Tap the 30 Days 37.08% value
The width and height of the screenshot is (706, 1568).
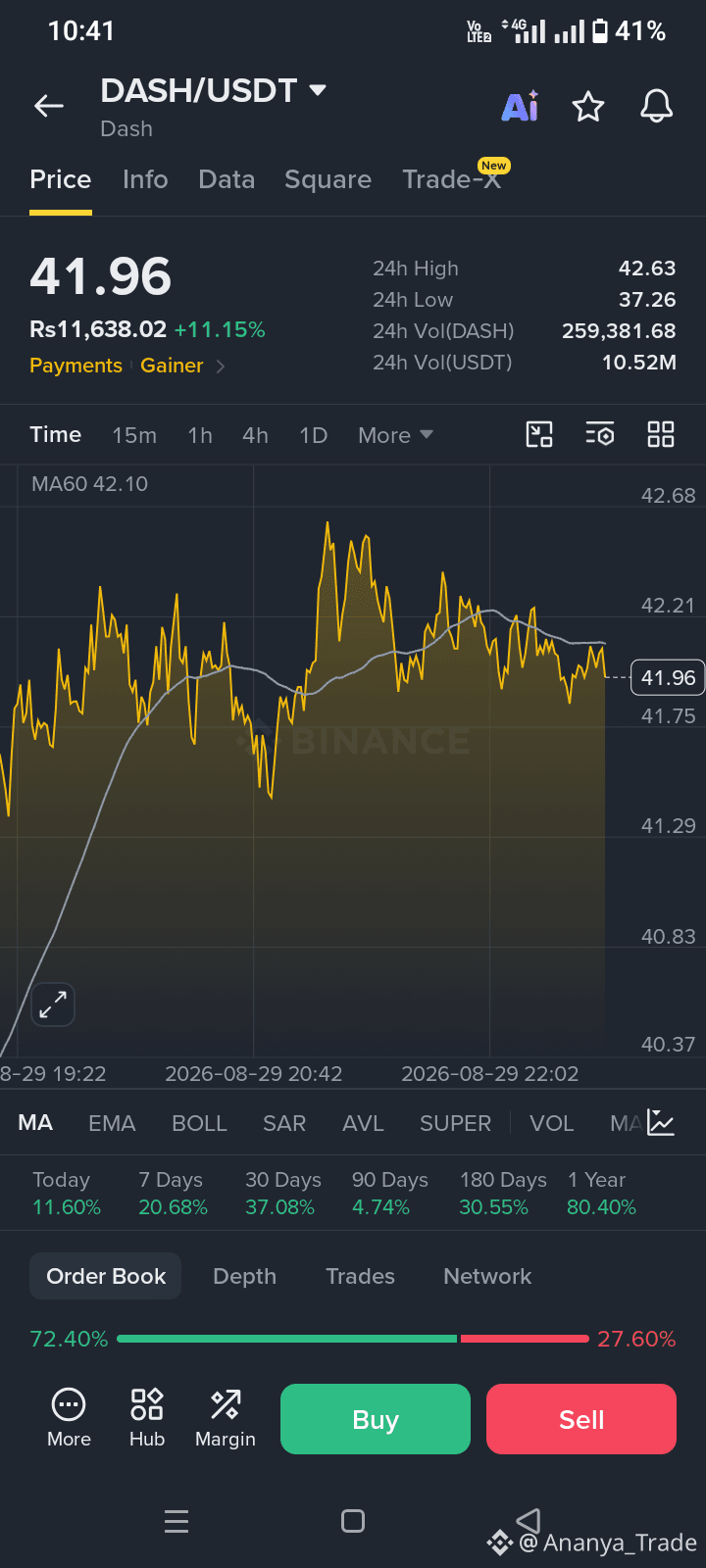coord(279,1207)
